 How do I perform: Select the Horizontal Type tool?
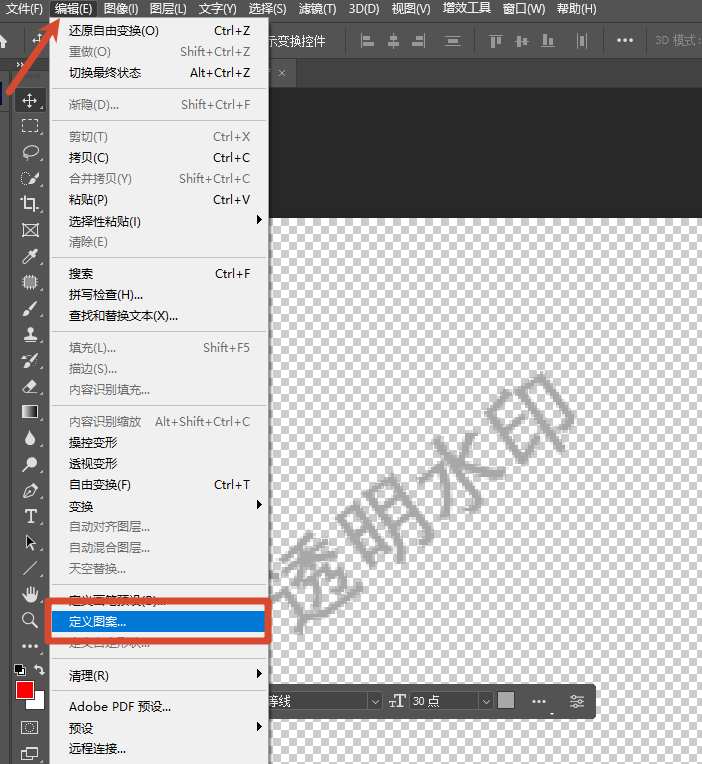coord(30,516)
